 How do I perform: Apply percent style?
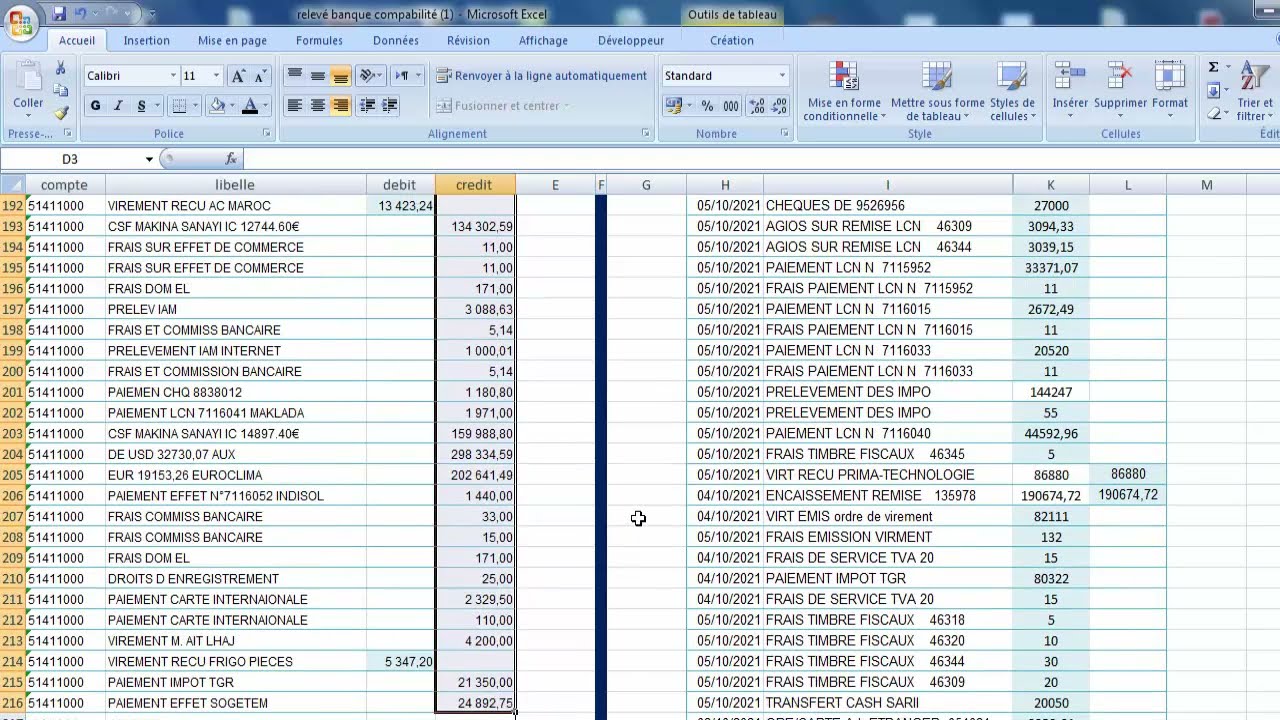(707, 106)
